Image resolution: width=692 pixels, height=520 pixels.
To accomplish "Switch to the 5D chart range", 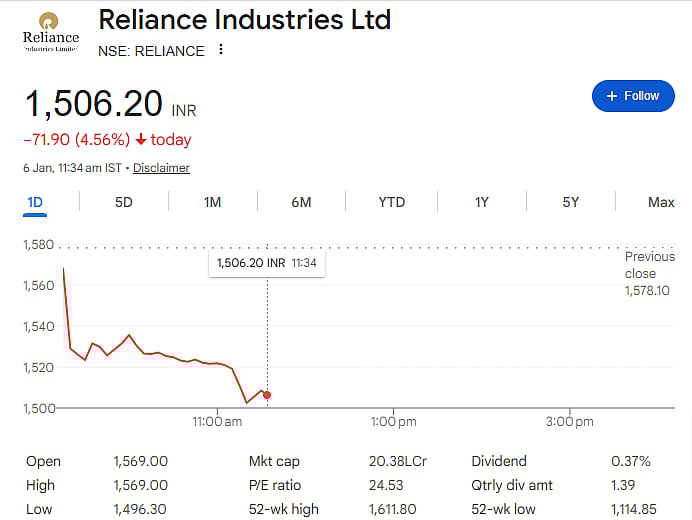I will point(123,202).
